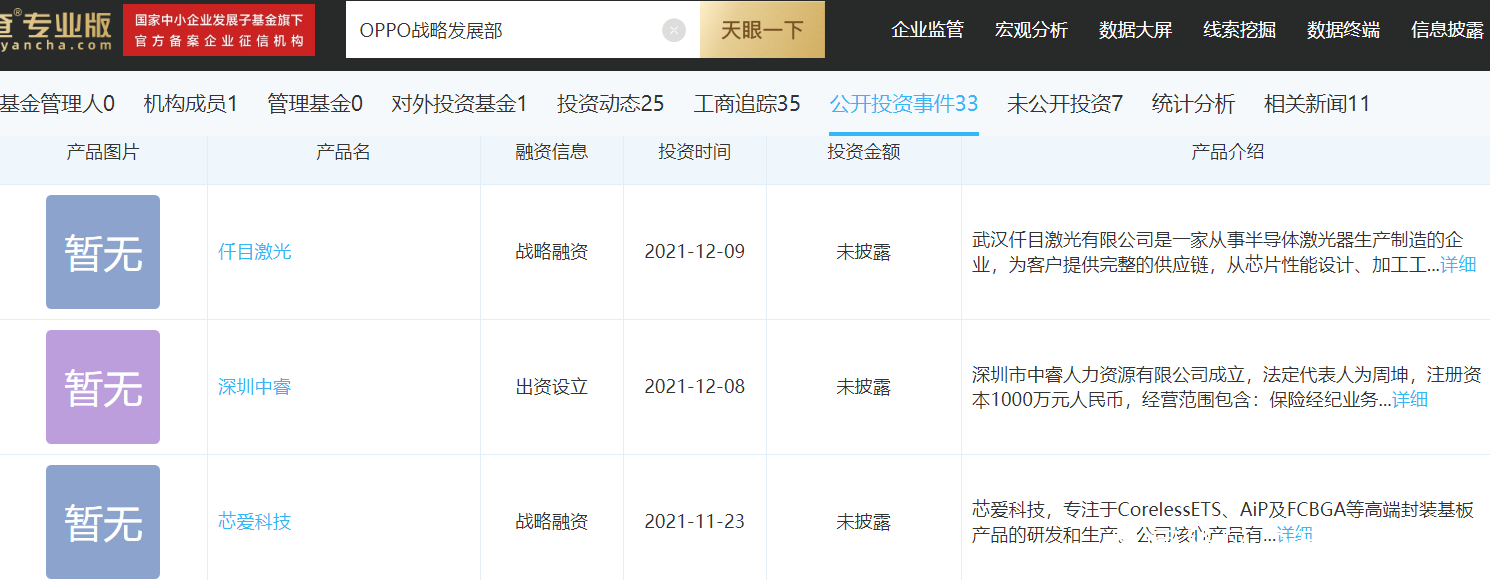Click the 深圳市中睿人力资源有限公司 description text
Screen dimensions: 1490x580
click(x=1226, y=387)
